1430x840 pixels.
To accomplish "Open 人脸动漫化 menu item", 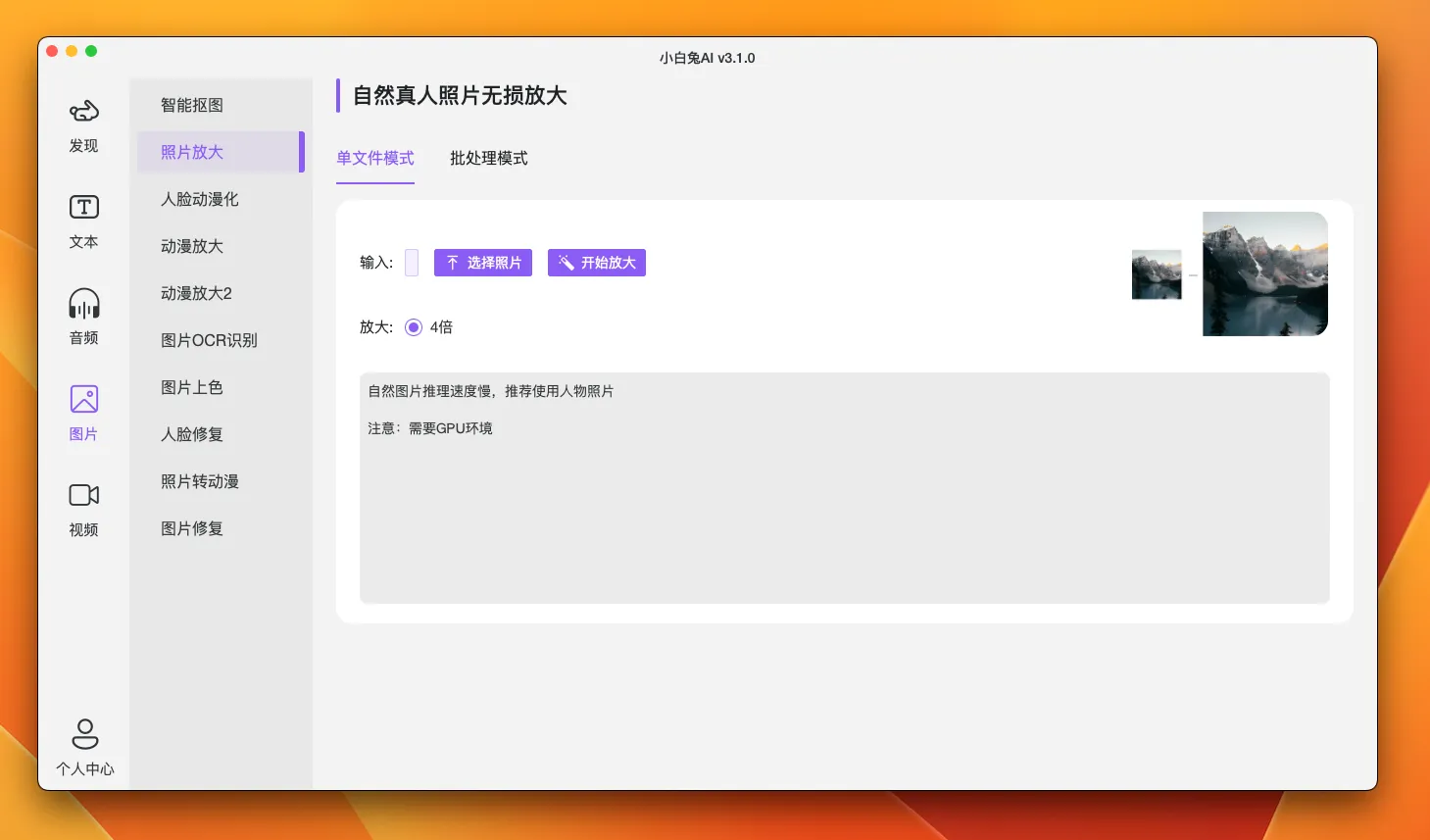I will (x=221, y=199).
